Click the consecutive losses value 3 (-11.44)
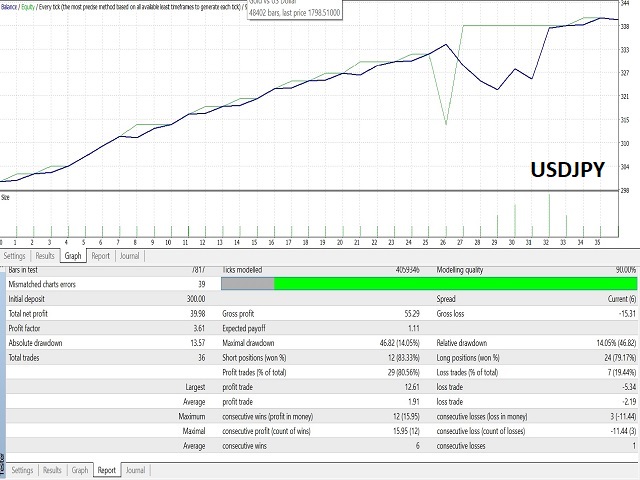The width and height of the screenshot is (640, 480). pyautogui.click(x=624, y=416)
